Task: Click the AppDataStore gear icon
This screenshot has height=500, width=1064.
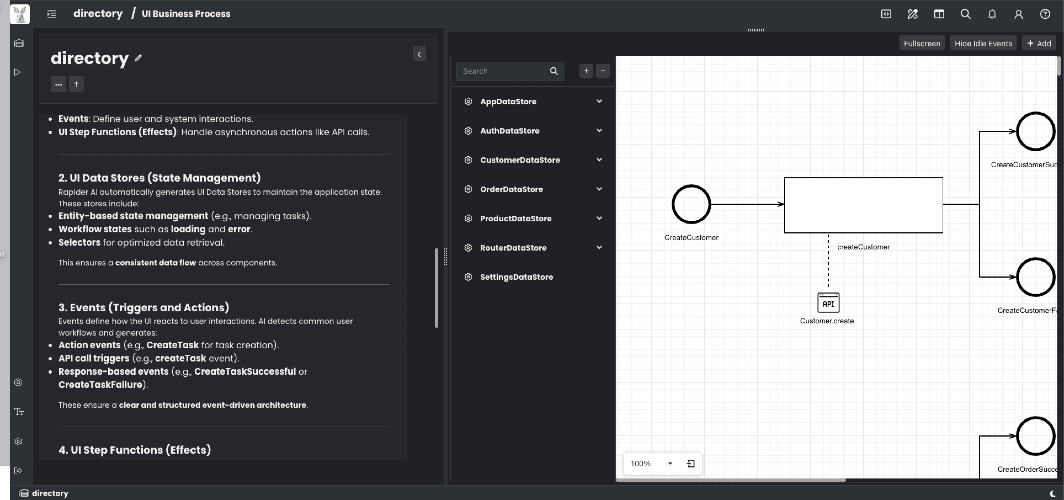Action: click(x=468, y=102)
